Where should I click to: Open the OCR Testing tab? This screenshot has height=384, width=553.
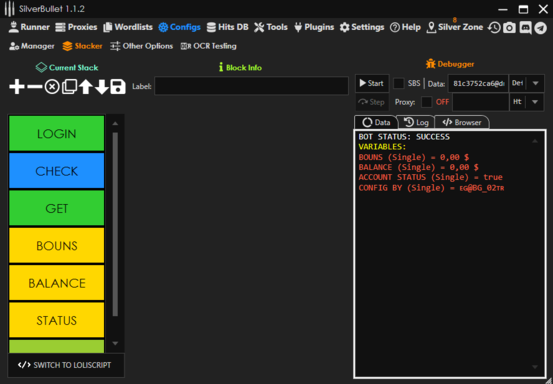[208, 46]
